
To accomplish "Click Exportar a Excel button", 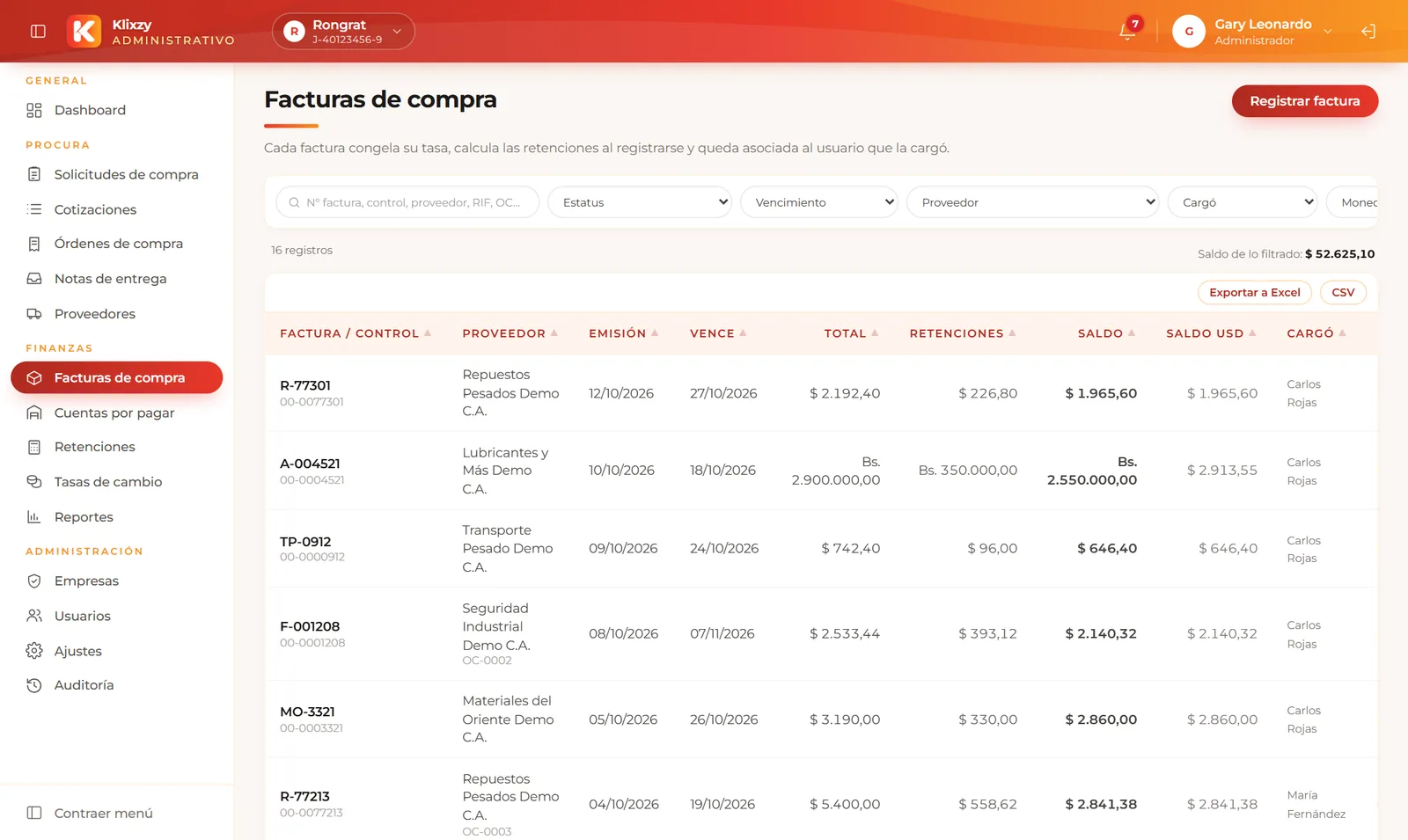I will tap(1255, 293).
